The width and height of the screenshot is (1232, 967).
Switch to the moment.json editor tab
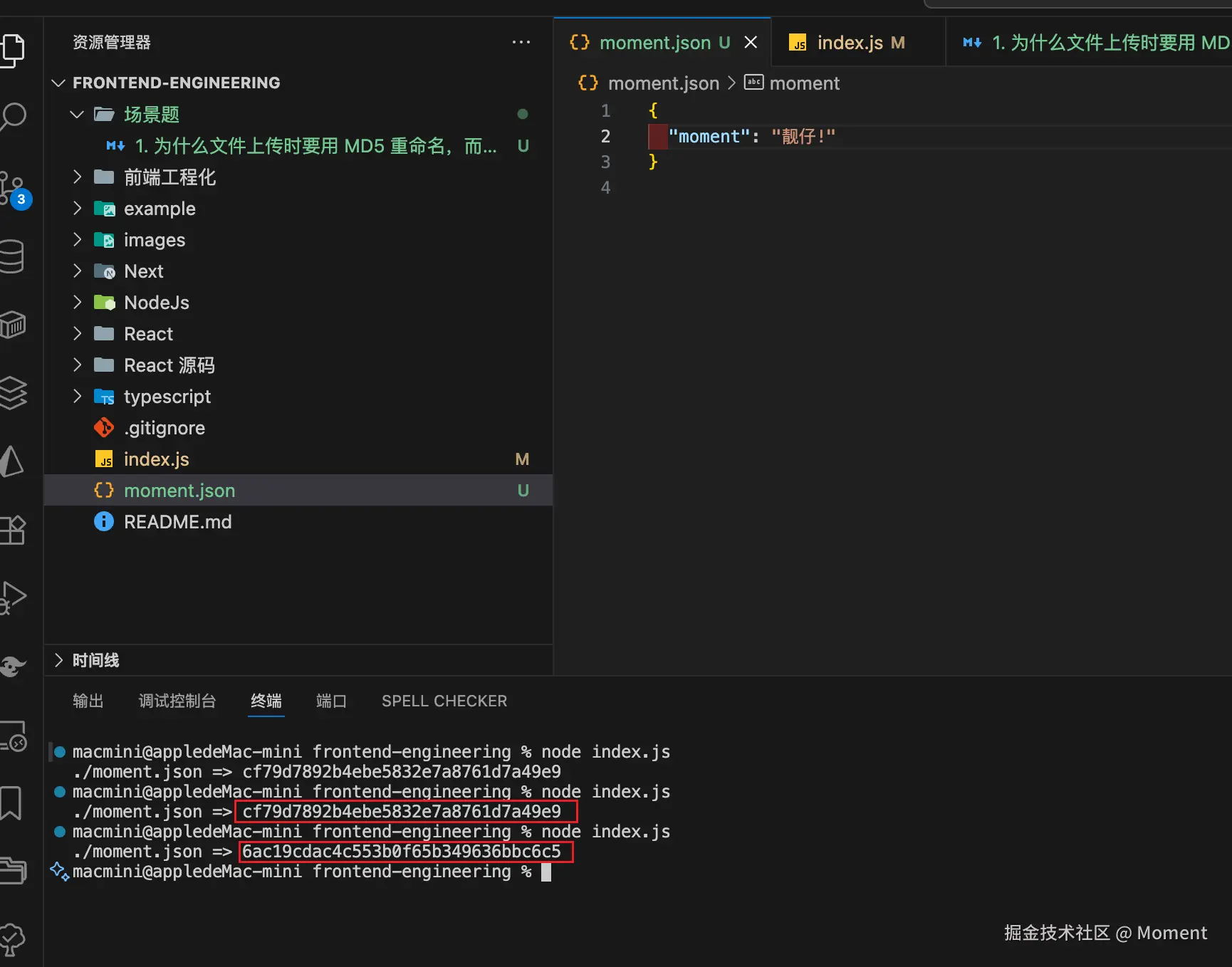[x=662, y=43]
